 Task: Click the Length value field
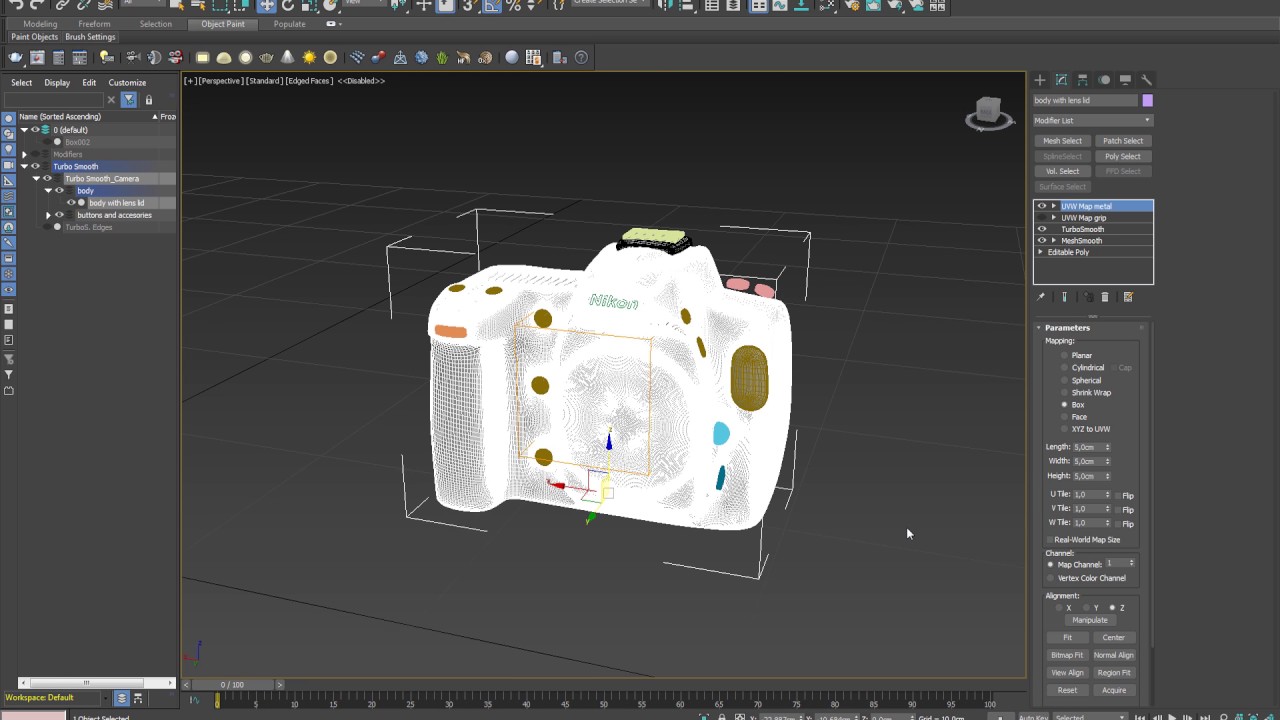[1088, 447]
